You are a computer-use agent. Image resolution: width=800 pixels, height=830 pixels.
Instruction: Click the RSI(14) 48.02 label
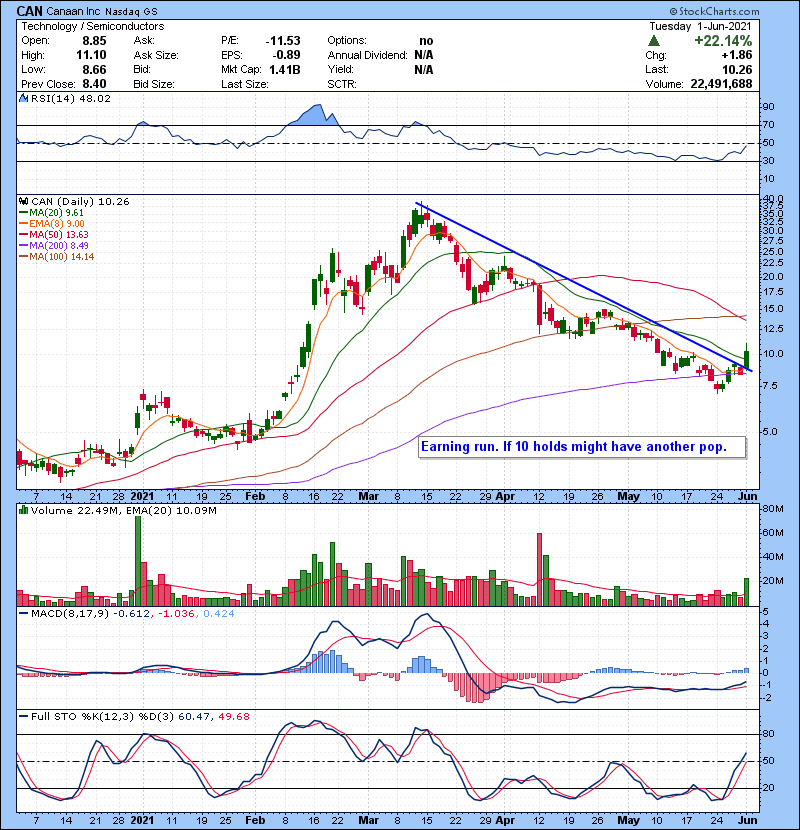pyautogui.click(x=71, y=98)
